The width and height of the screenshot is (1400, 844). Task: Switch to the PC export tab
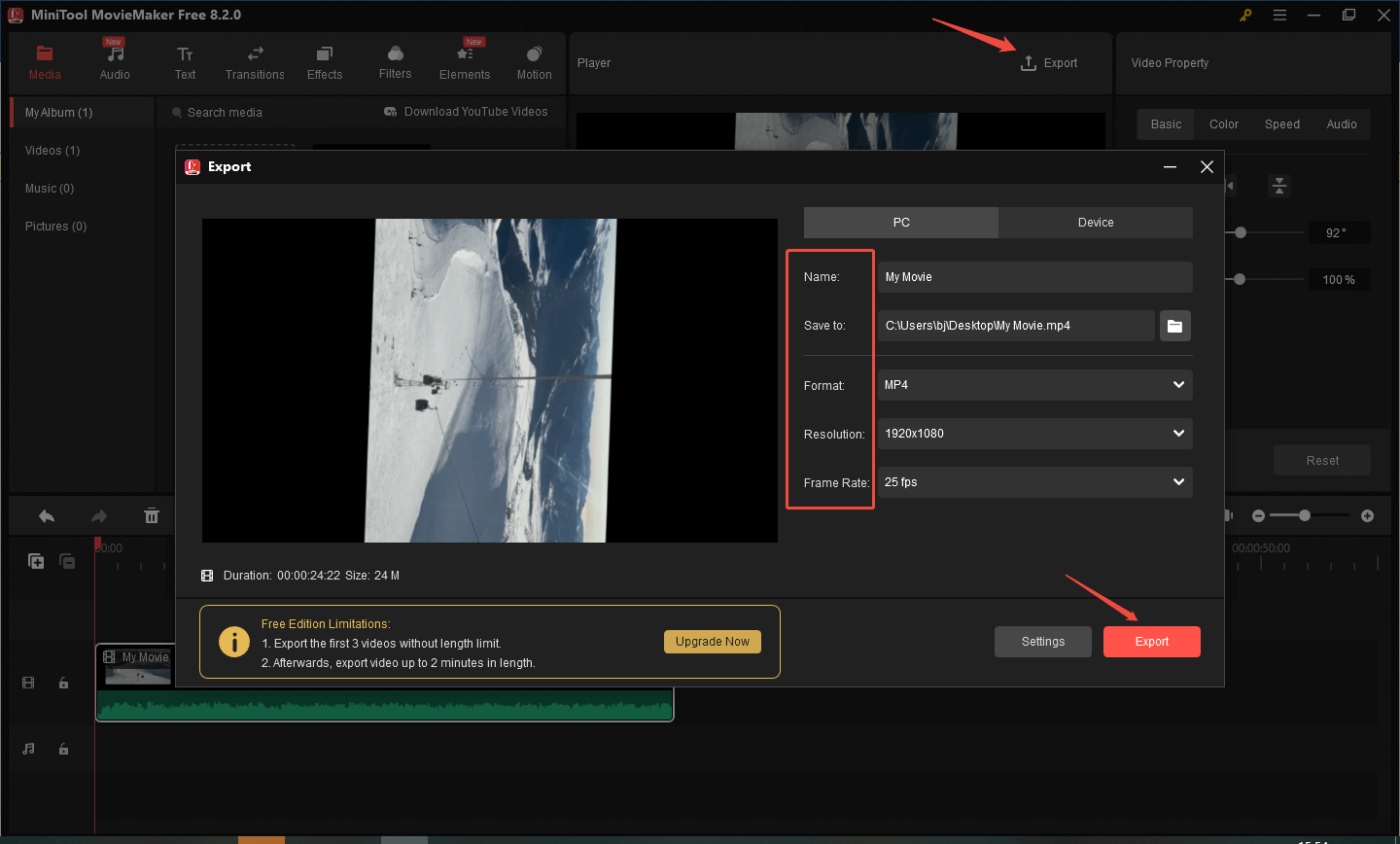(901, 223)
